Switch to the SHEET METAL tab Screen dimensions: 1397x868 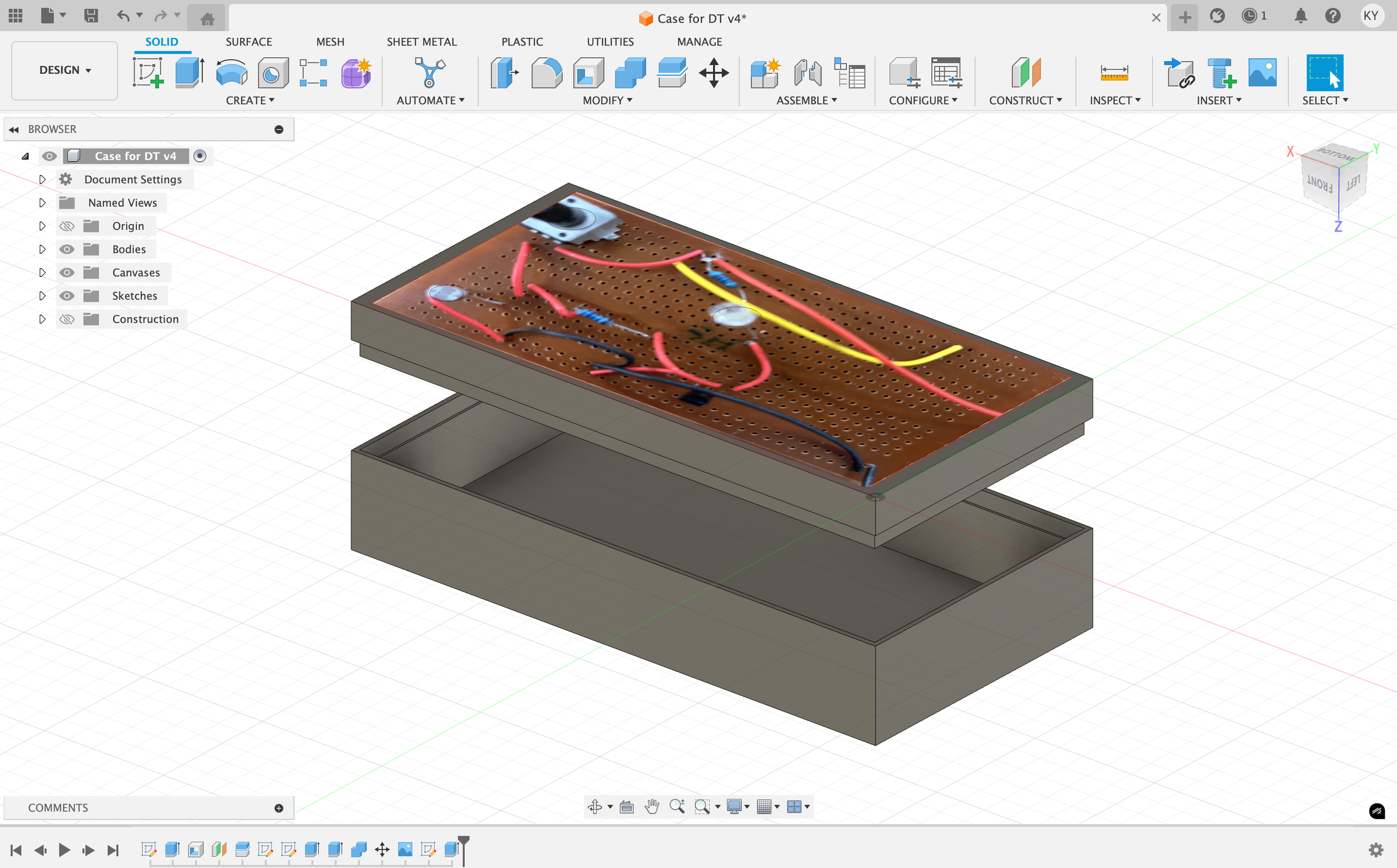(x=421, y=42)
